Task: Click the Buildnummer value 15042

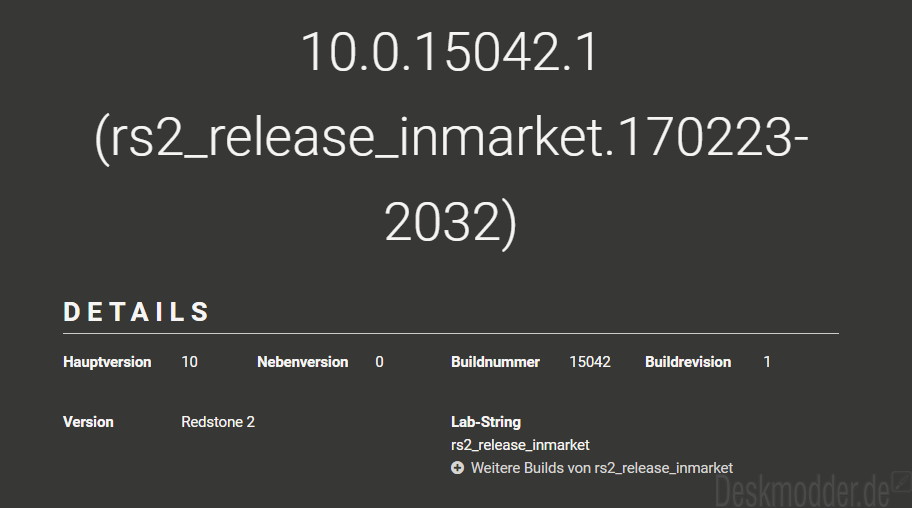Action: 590,362
